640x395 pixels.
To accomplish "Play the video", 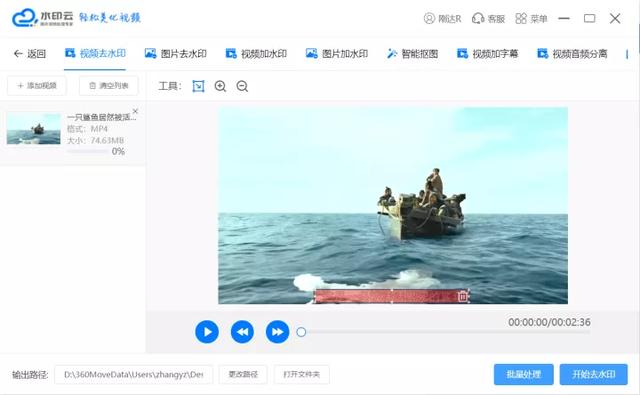I will tap(207, 332).
